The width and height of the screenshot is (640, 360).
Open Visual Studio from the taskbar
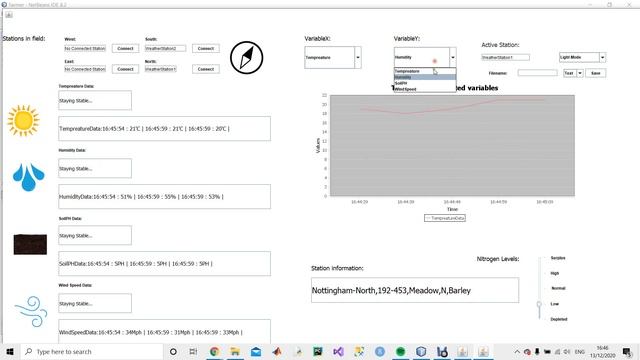(x=338, y=351)
